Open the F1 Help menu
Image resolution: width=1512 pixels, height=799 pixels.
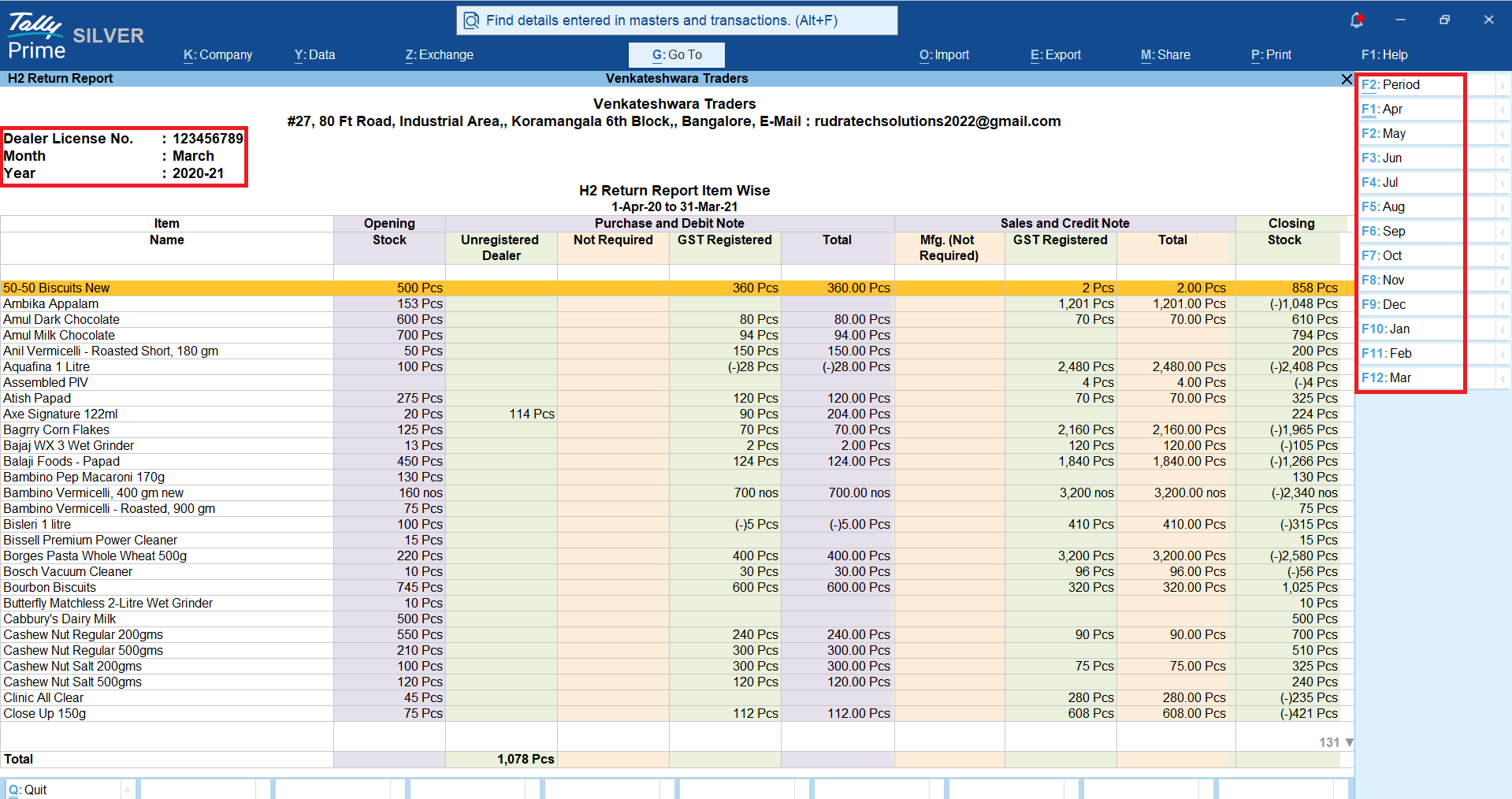[1384, 55]
